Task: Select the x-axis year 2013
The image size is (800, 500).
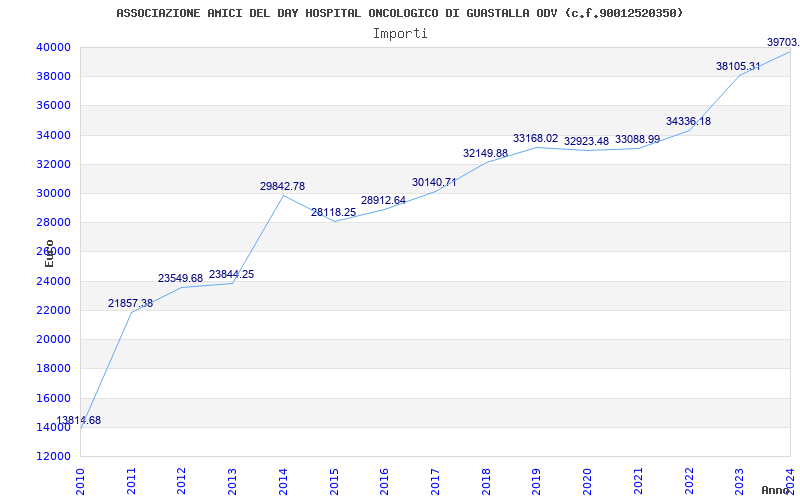Action: (x=233, y=482)
